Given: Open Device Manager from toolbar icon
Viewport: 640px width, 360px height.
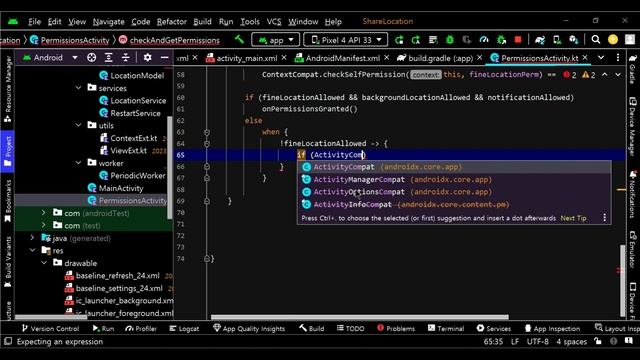Looking at the screenshot, I should point(557,40).
